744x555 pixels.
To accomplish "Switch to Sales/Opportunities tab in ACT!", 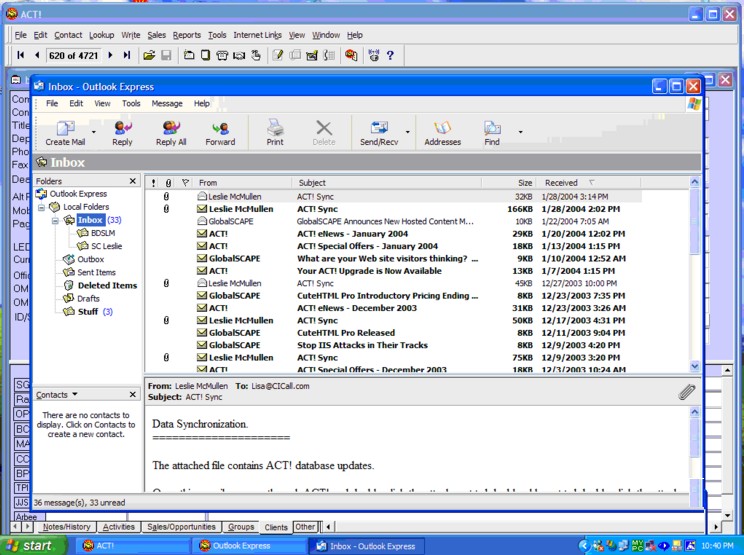I will pos(181,527).
